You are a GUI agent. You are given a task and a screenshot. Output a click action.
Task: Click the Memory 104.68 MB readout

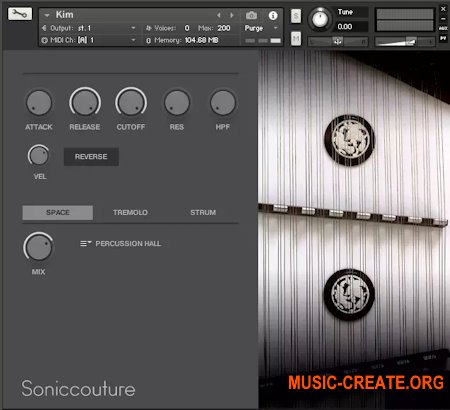point(201,40)
